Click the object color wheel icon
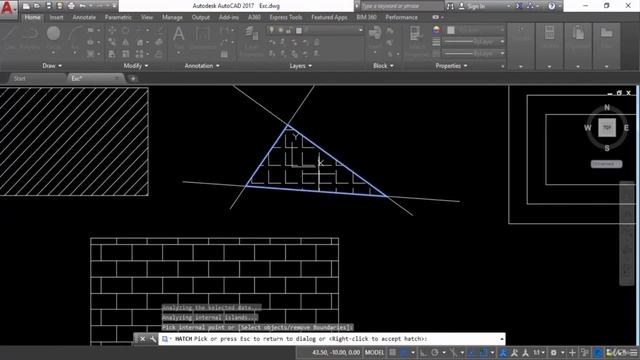Viewport: 640px width, 360px height. tap(436, 30)
